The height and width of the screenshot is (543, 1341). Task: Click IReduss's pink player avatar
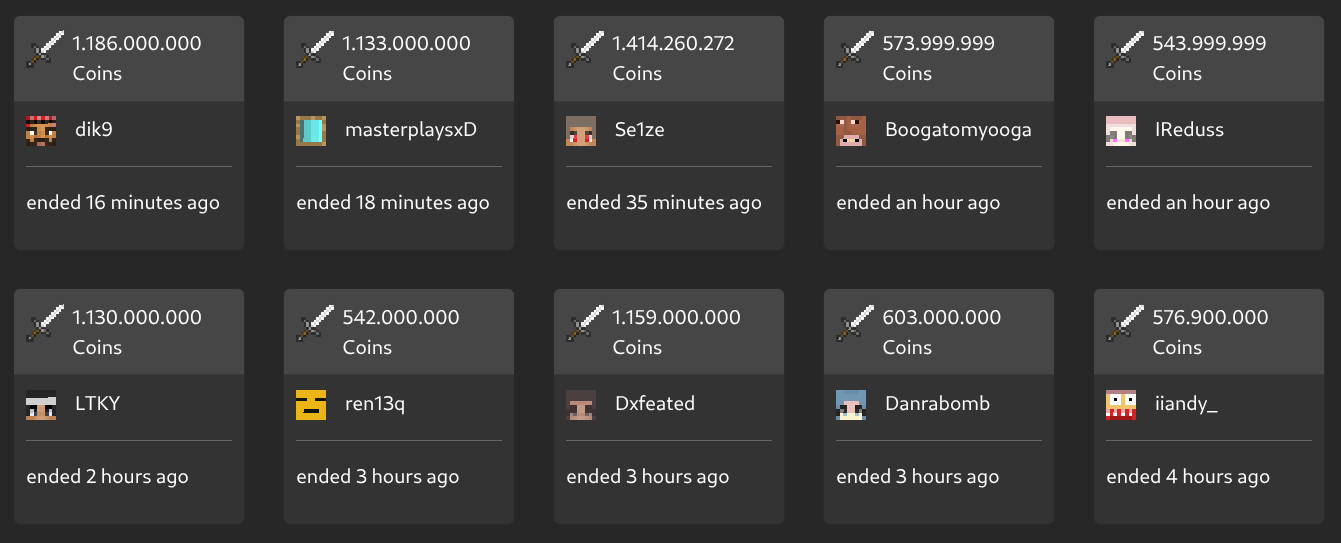tap(1121, 130)
